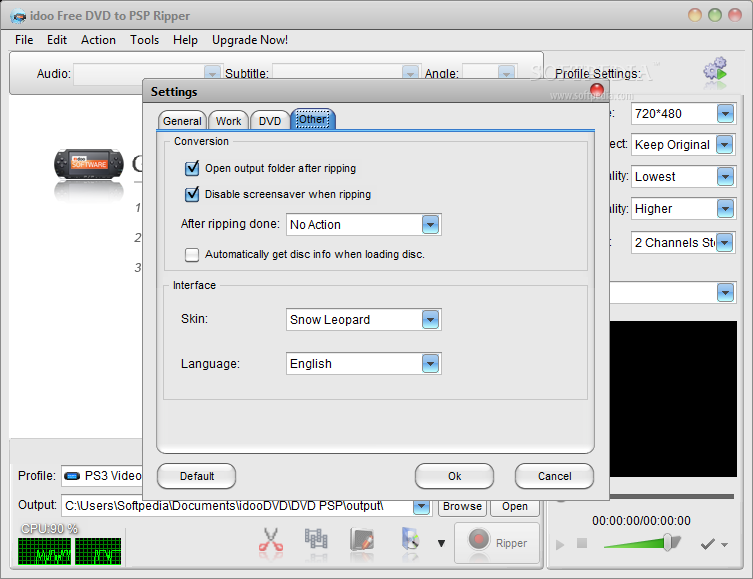Click the PSP device image
Screen dimensions: 753x579
[89, 164]
